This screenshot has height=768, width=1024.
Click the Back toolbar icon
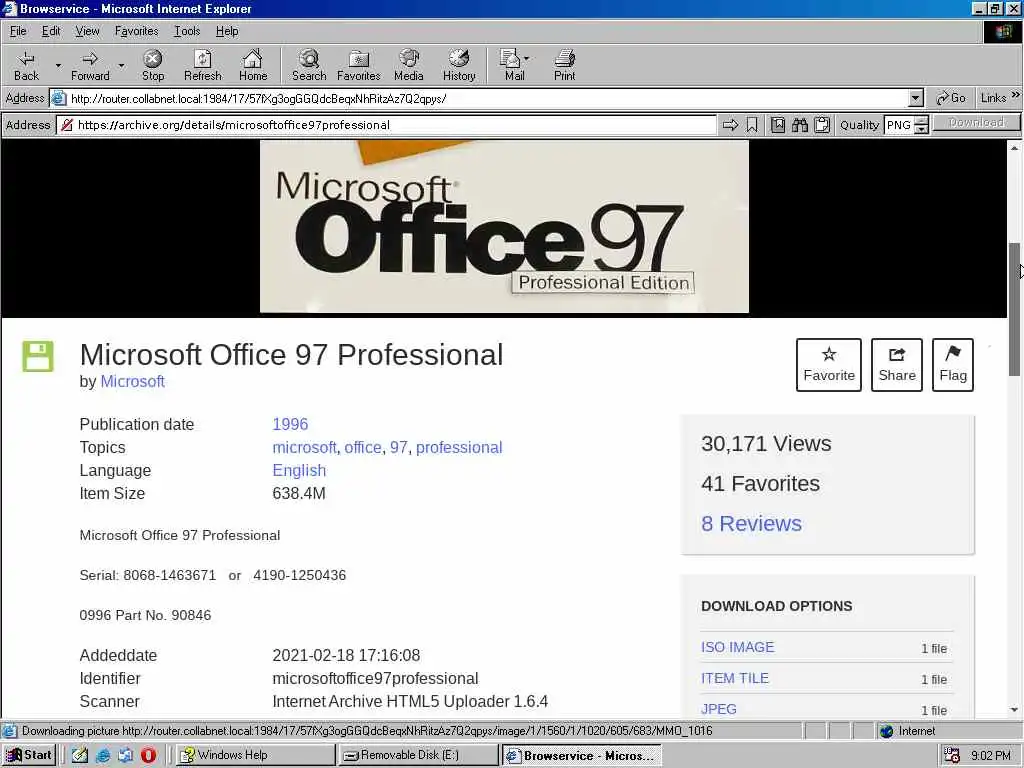(26, 65)
